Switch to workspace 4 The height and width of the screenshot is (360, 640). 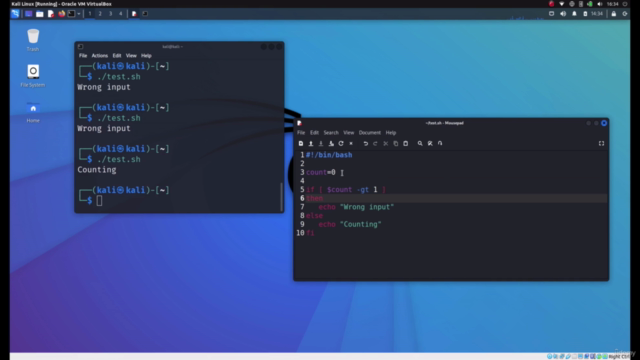120,13
